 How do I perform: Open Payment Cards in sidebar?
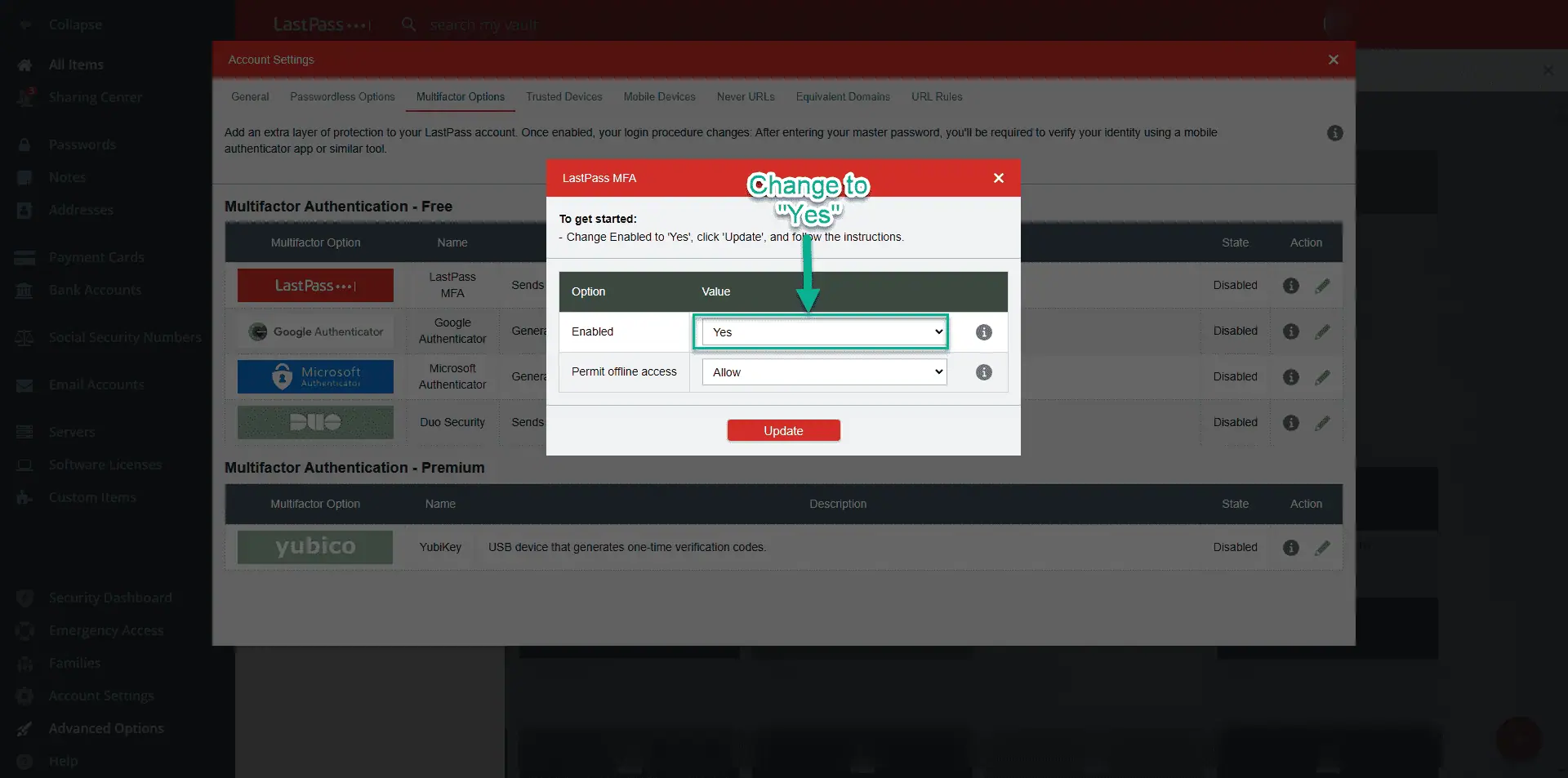96,257
